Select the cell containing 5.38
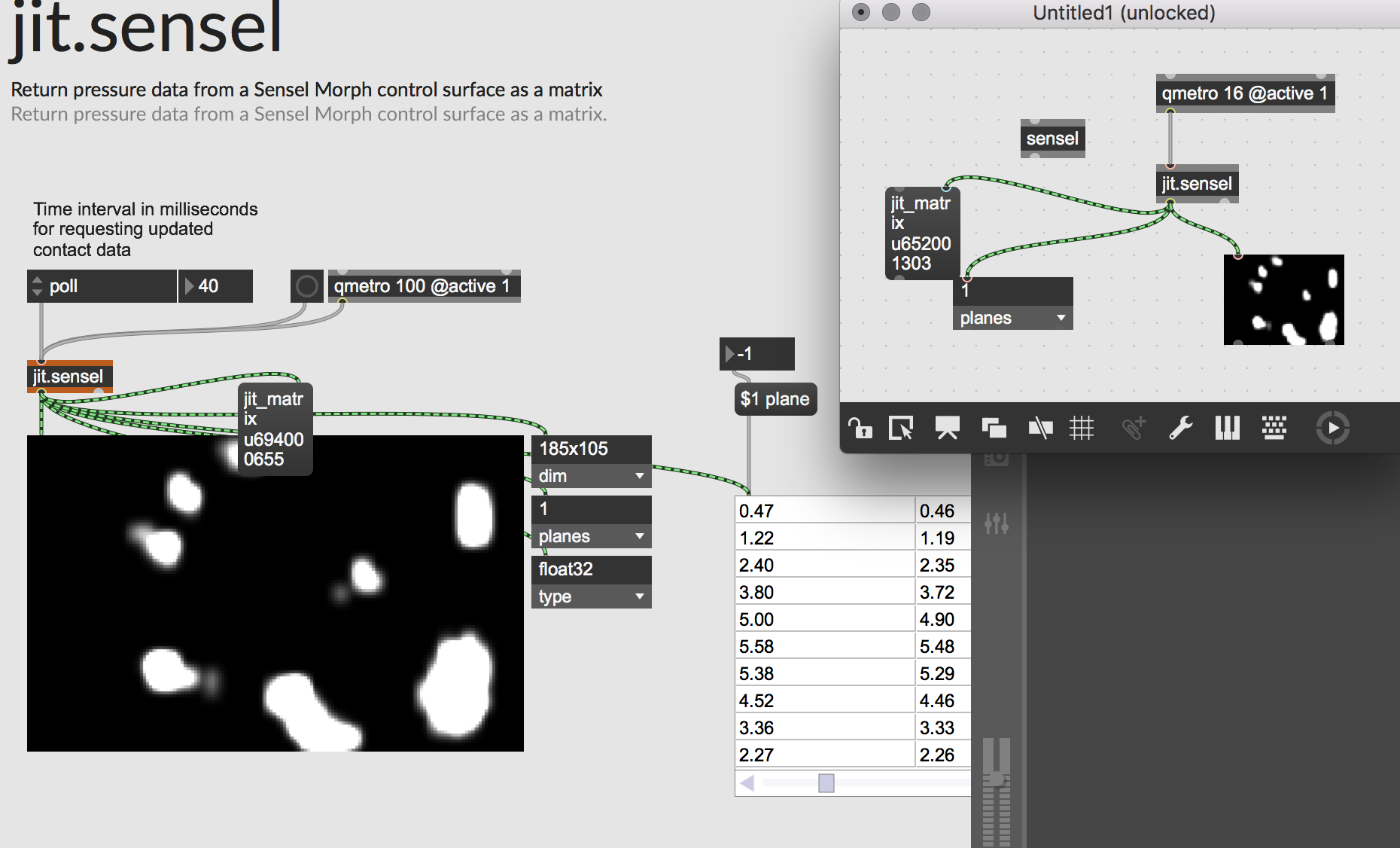This screenshot has width=1400, height=848. coord(825,673)
